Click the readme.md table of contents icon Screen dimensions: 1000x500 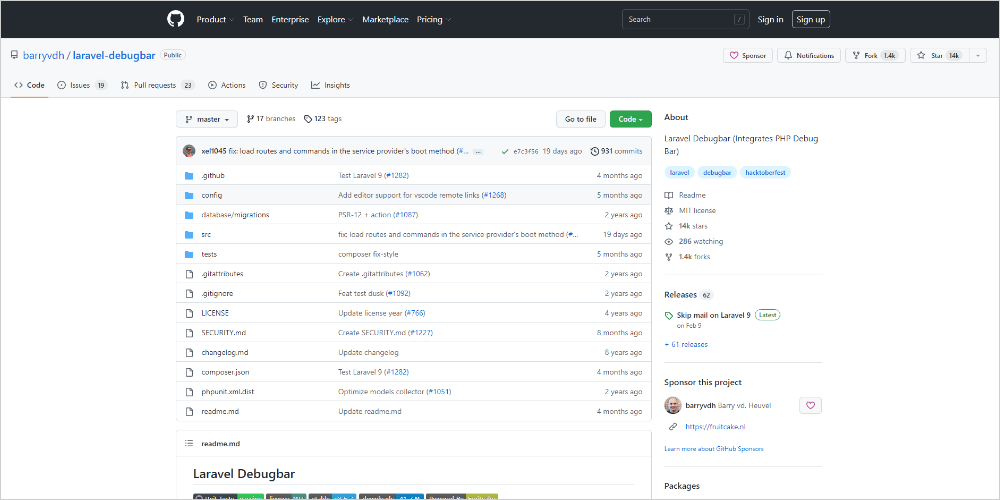pyautogui.click(x=189, y=443)
